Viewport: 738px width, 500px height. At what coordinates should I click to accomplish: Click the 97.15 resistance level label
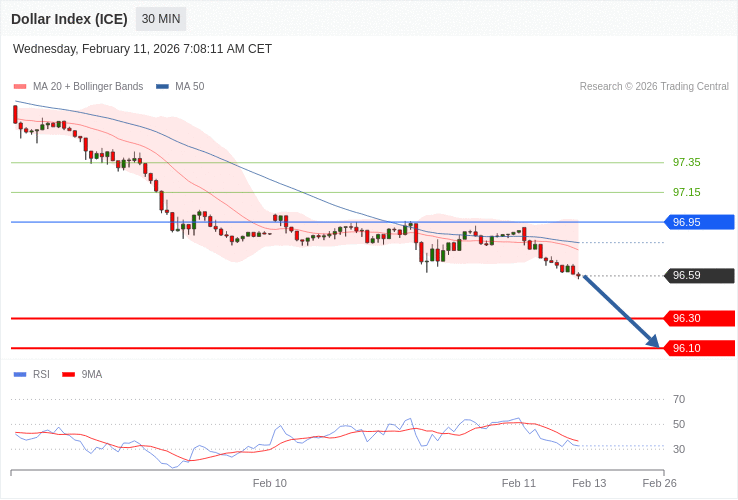(x=686, y=193)
